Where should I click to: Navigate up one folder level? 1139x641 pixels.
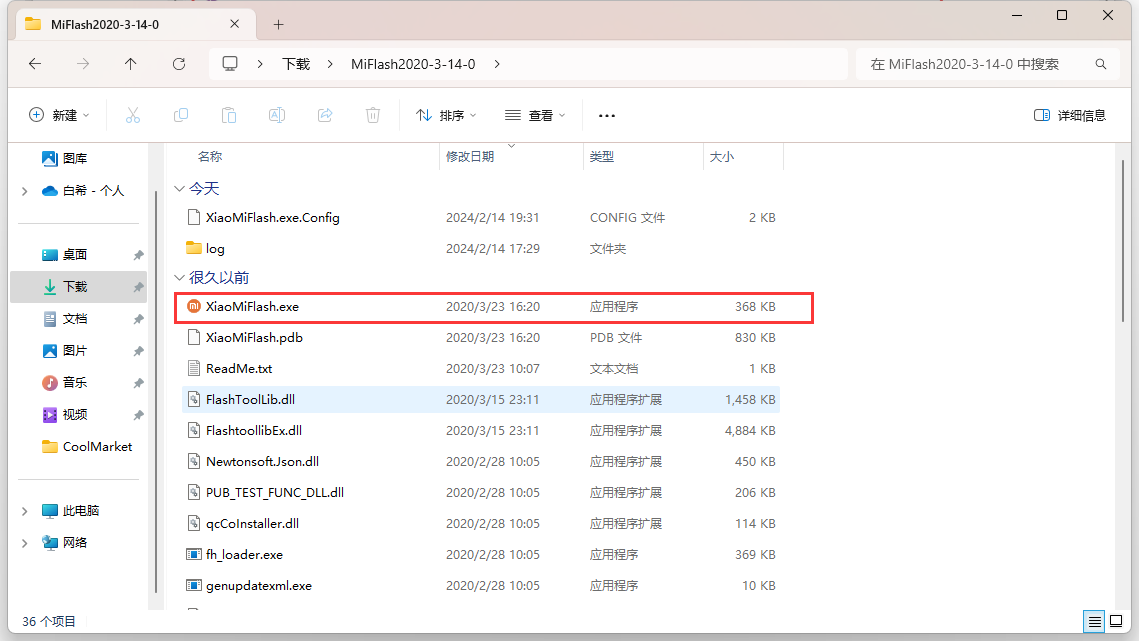point(131,64)
